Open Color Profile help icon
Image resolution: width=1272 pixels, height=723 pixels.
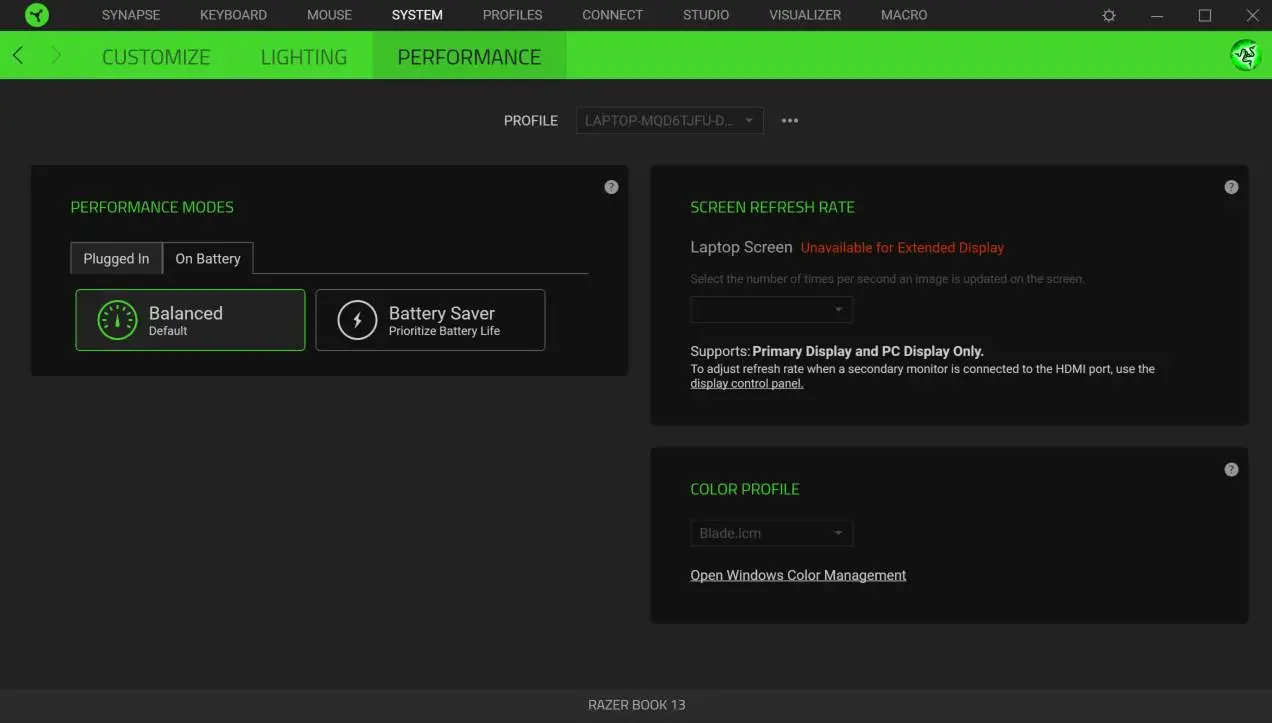tap(1231, 468)
